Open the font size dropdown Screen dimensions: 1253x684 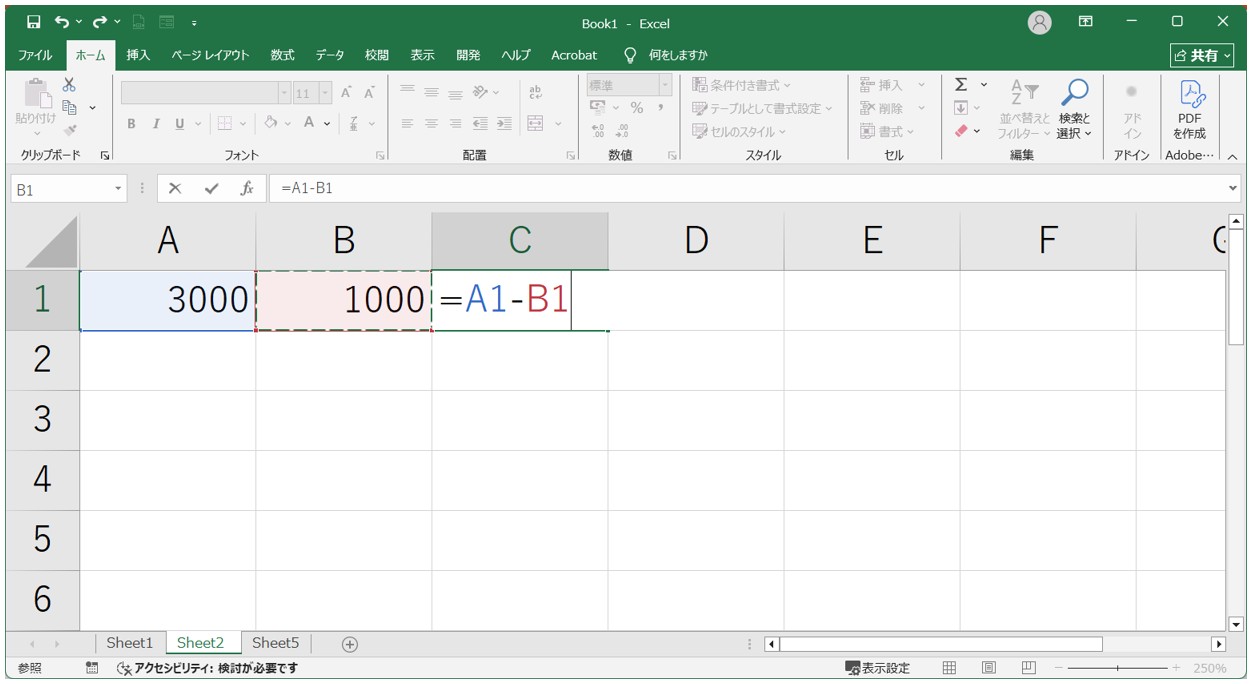[x=325, y=93]
